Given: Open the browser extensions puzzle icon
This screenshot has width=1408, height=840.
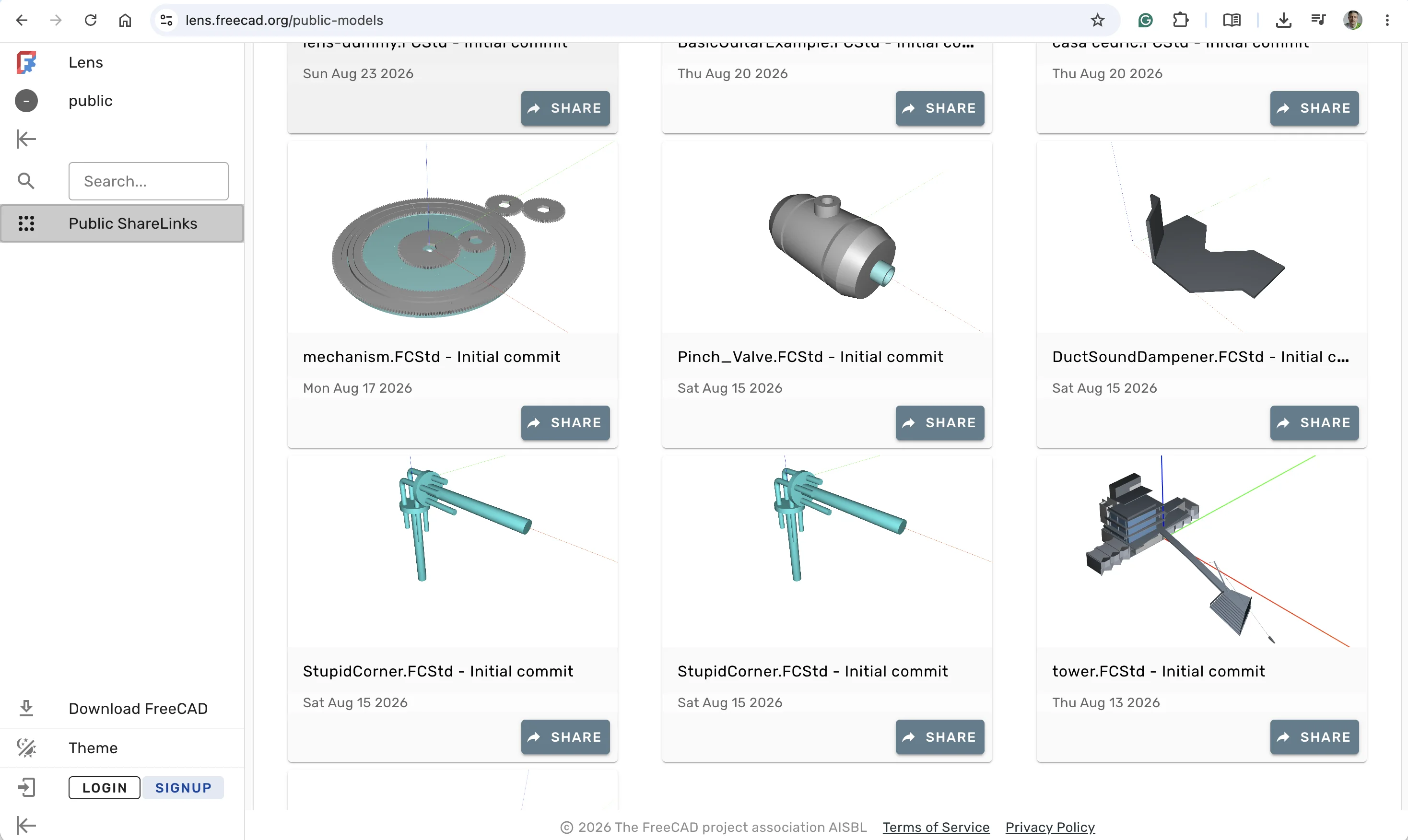Looking at the screenshot, I should [x=1180, y=21].
